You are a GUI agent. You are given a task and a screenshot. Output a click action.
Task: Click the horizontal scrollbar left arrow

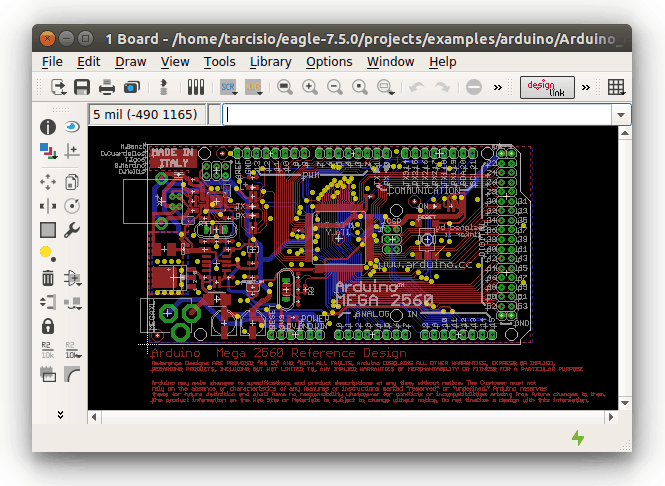coord(94,417)
